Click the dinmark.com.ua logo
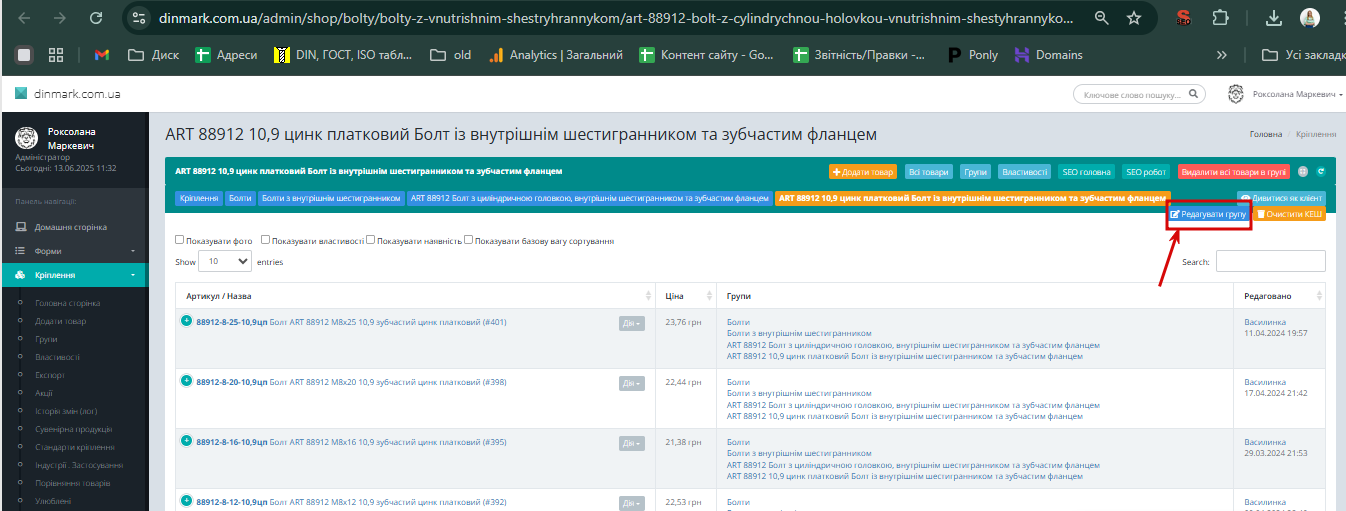The image size is (1346, 511). coord(68,94)
